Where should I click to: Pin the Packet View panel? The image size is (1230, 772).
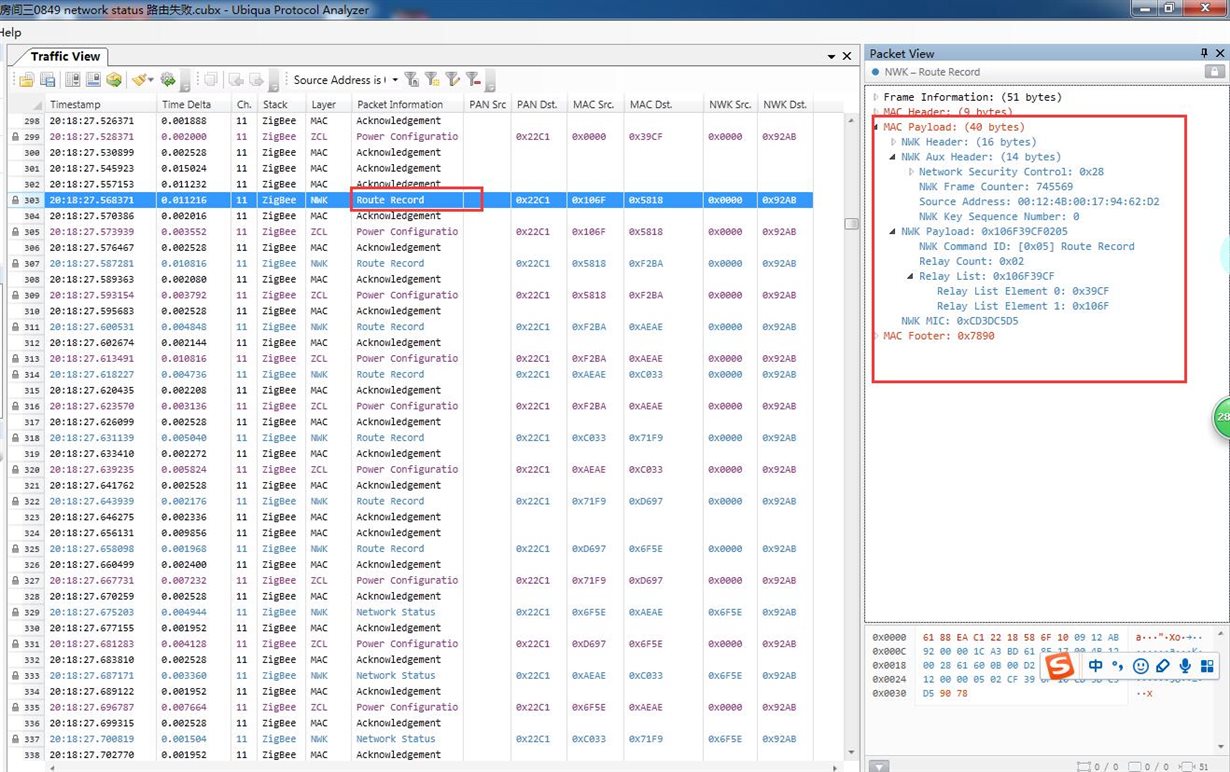(1204, 54)
